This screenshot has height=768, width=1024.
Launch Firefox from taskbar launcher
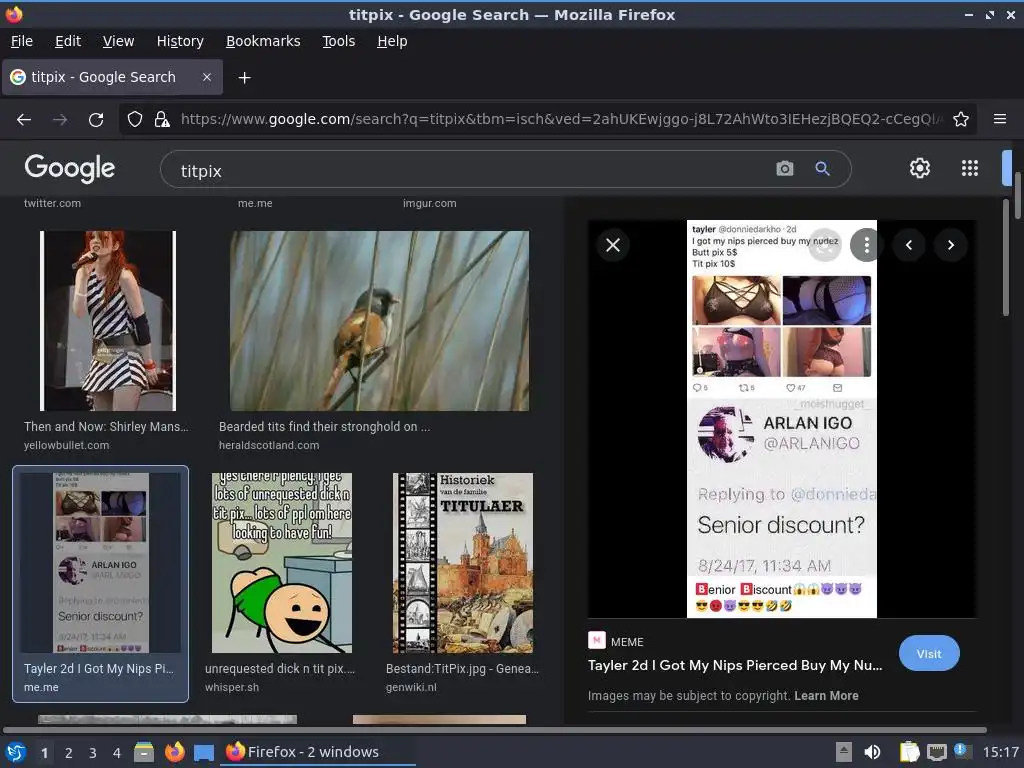174,752
